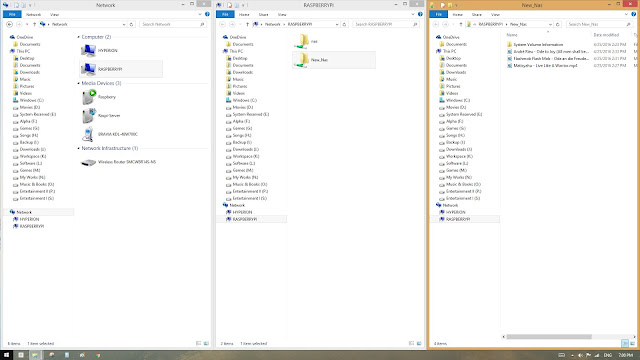Open help in the New_Nas window
640x360 pixels.
click(x=634, y=14)
